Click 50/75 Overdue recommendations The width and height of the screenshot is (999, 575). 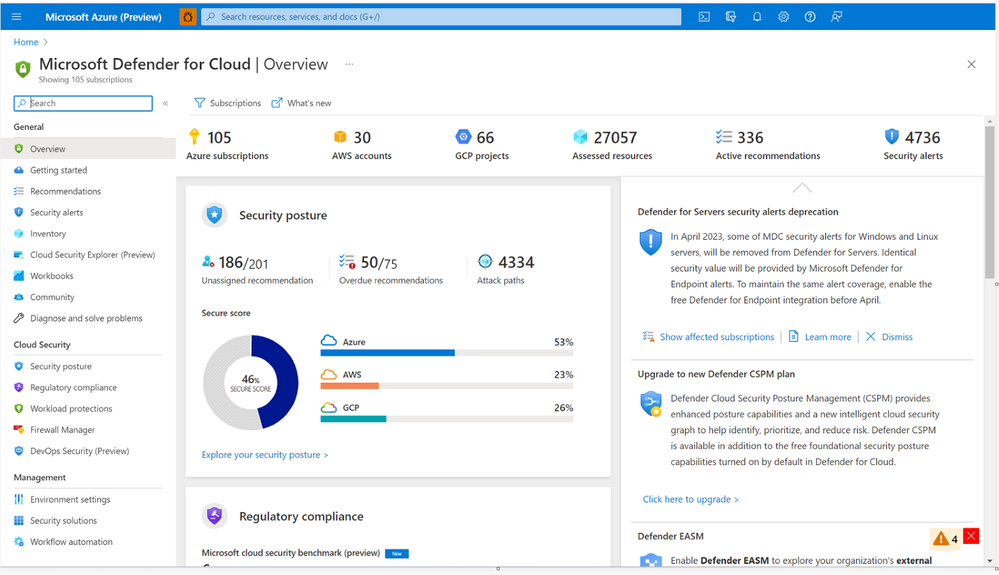pos(391,270)
